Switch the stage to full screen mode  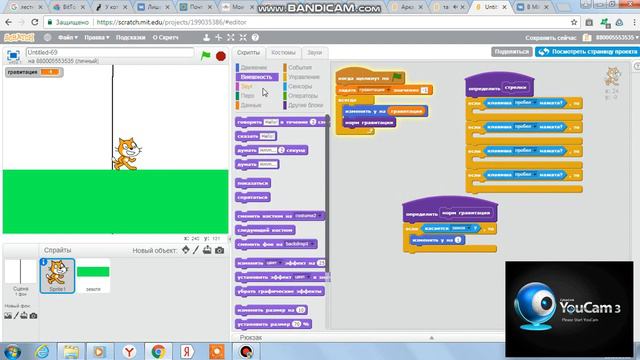[13, 55]
